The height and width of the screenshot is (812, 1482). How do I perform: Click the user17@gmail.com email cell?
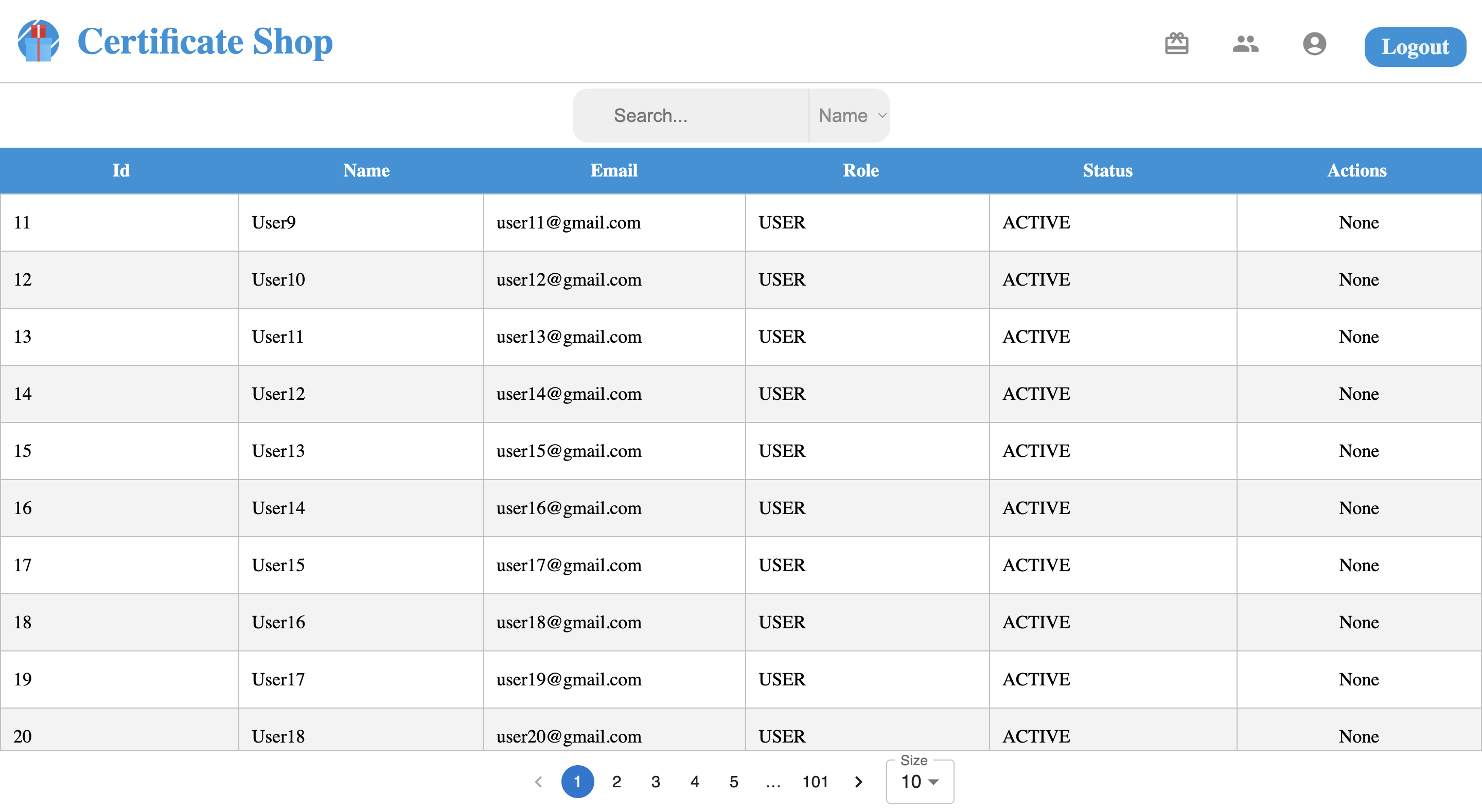569,565
